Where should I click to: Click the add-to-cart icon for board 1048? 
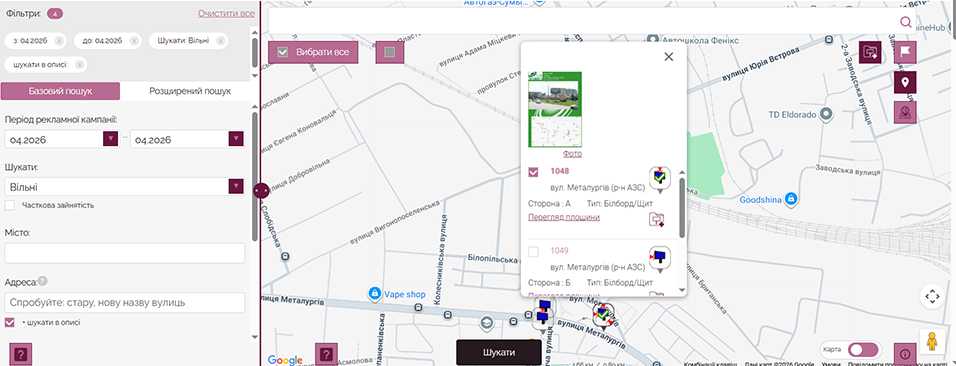click(x=657, y=219)
